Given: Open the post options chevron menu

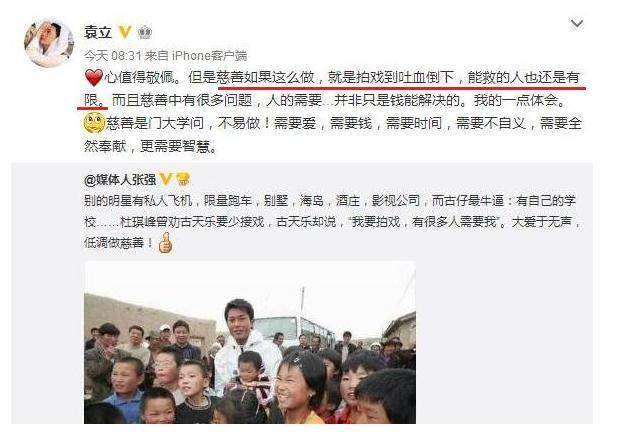Looking at the screenshot, I should [577, 24].
